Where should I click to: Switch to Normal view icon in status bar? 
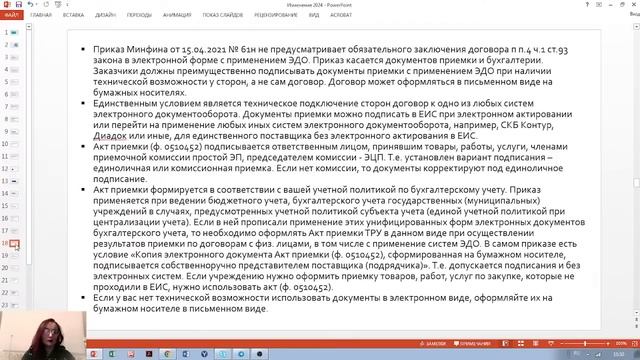pos(505,344)
